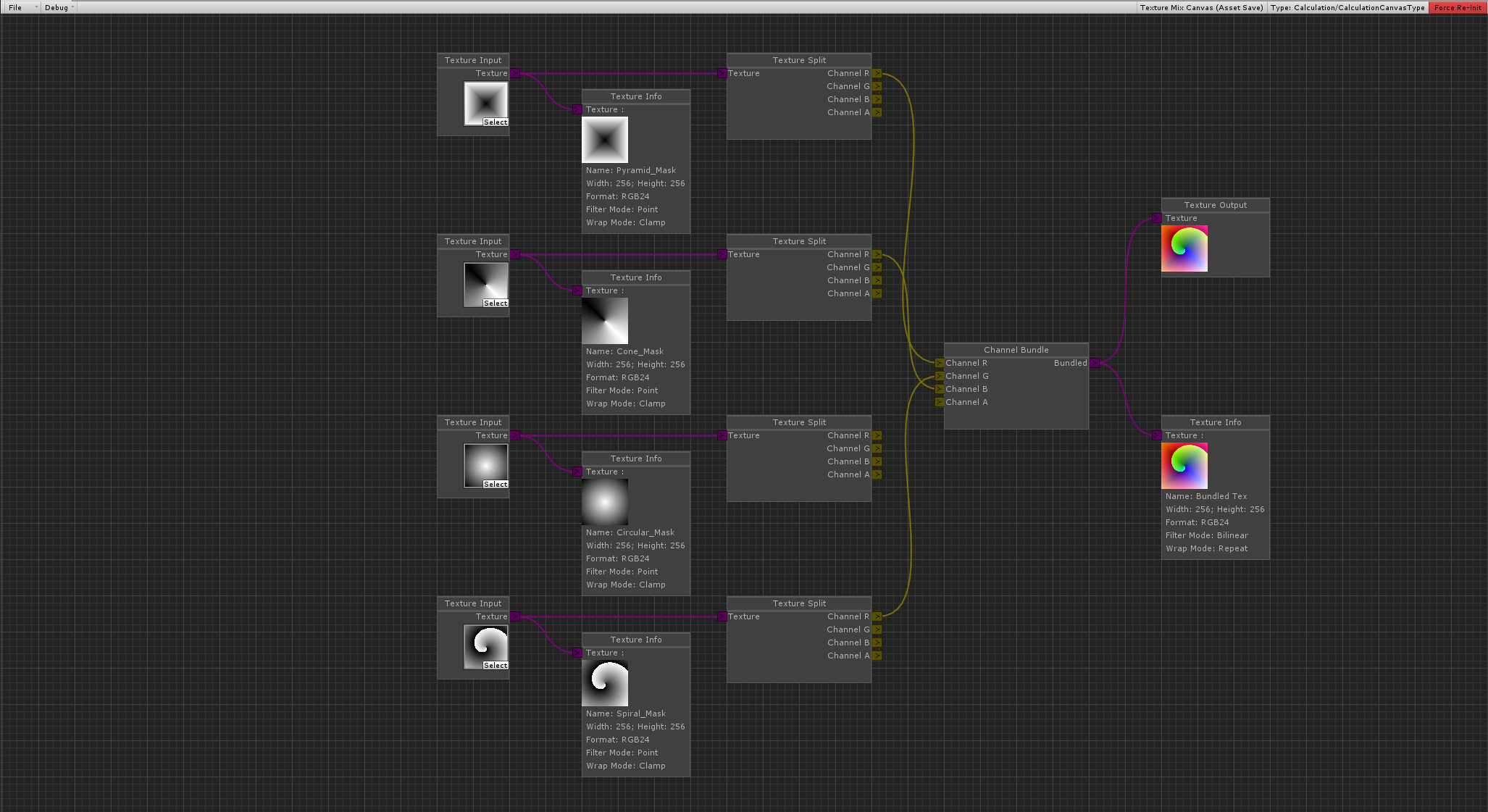Click Channel G output knob on Cone Texture Split
The width and height of the screenshot is (1488, 812).
tap(877, 267)
